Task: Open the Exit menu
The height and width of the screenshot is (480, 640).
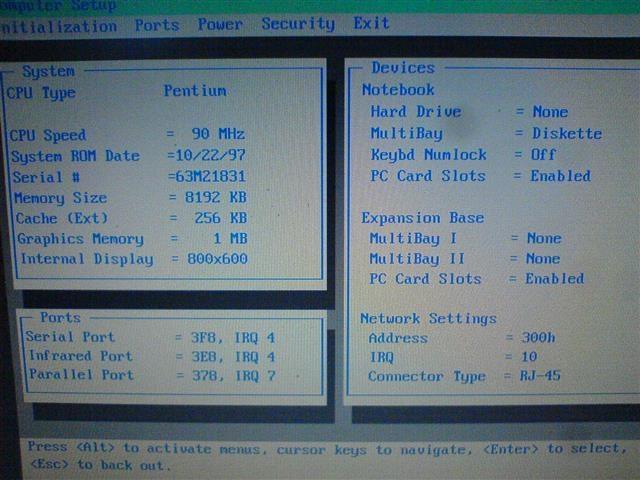Action: click(371, 23)
